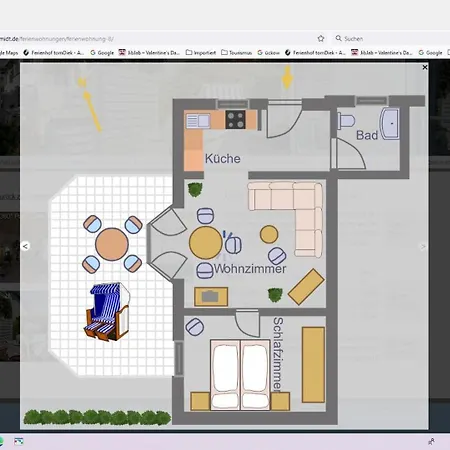This screenshot has height=450, width=450.
Task: Click the Schlafzimmer label on the floor plan
Action: [278, 354]
